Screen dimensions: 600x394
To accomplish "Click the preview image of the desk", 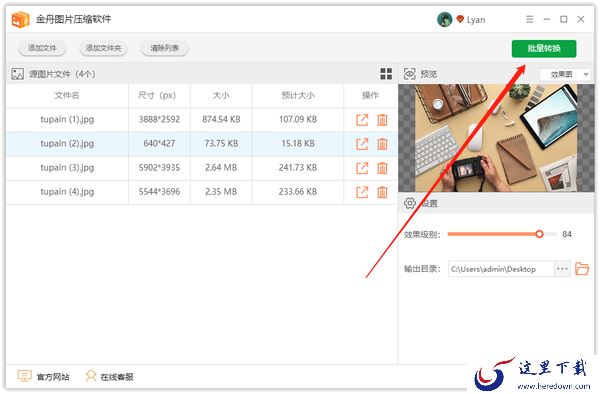I will 496,138.
